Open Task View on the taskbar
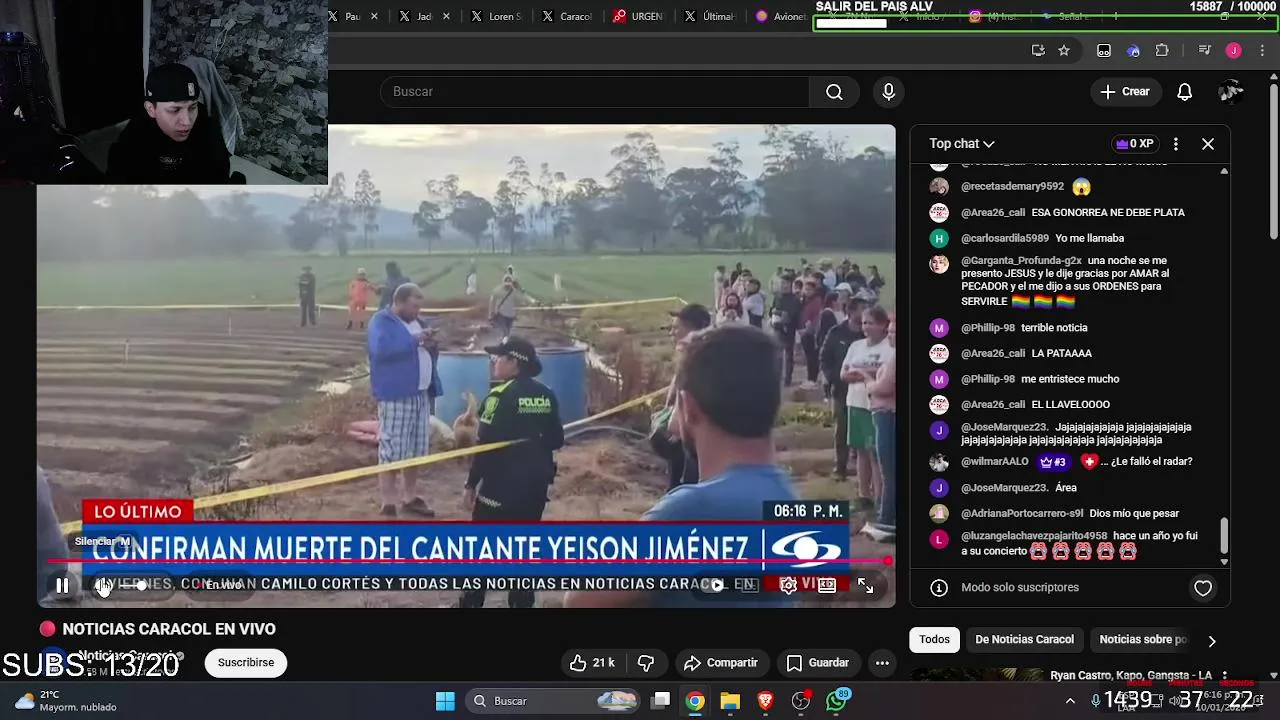 [x=661, y=701]
